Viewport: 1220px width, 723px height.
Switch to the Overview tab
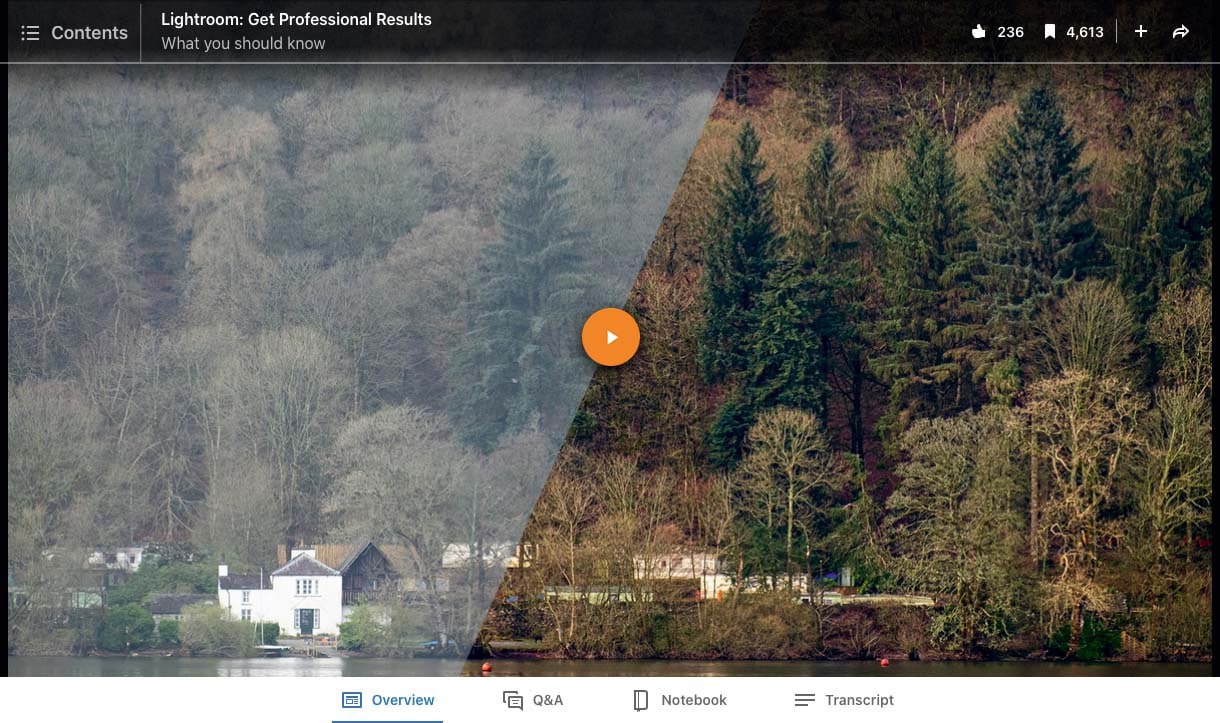[x=388, y=700]
